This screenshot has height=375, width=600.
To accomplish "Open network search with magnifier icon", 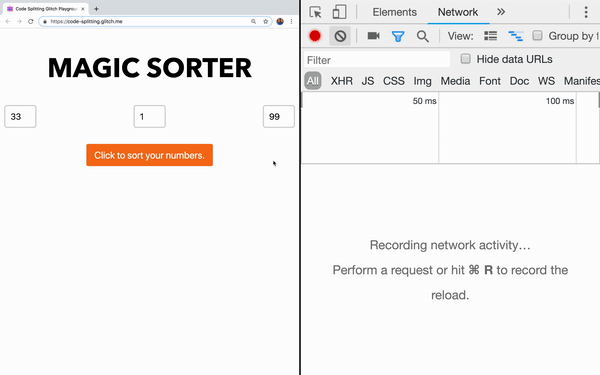I will point(422,36).
